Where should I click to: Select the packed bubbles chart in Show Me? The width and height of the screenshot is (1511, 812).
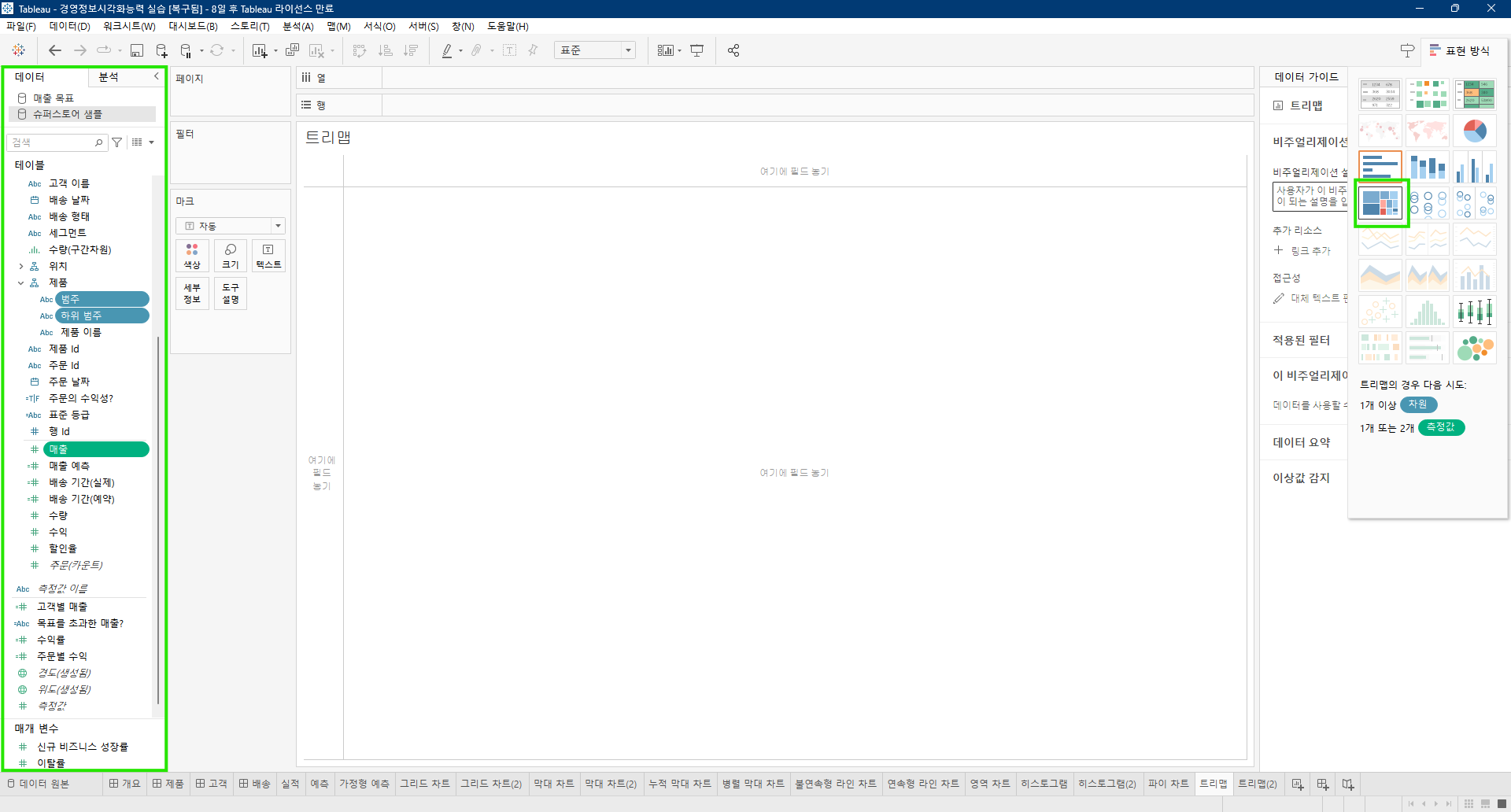coord(1475,348)
